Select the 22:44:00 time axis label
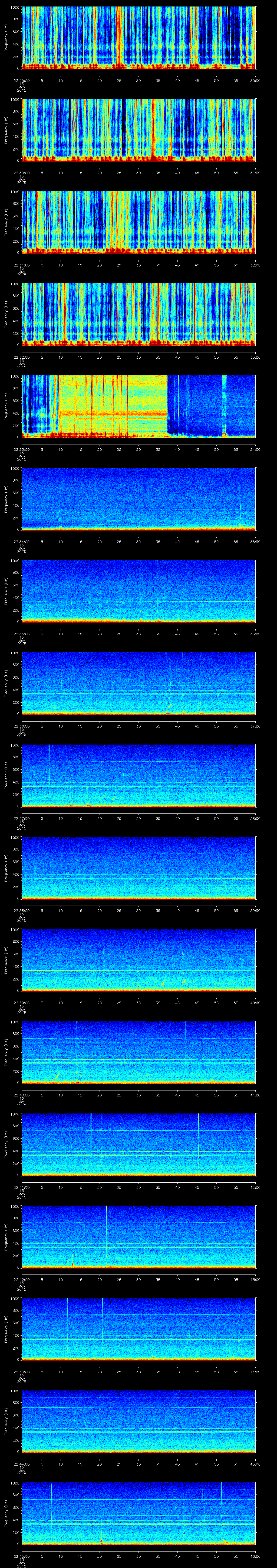This screenshot has width=277, height=1568. [x=21, y=1464]
